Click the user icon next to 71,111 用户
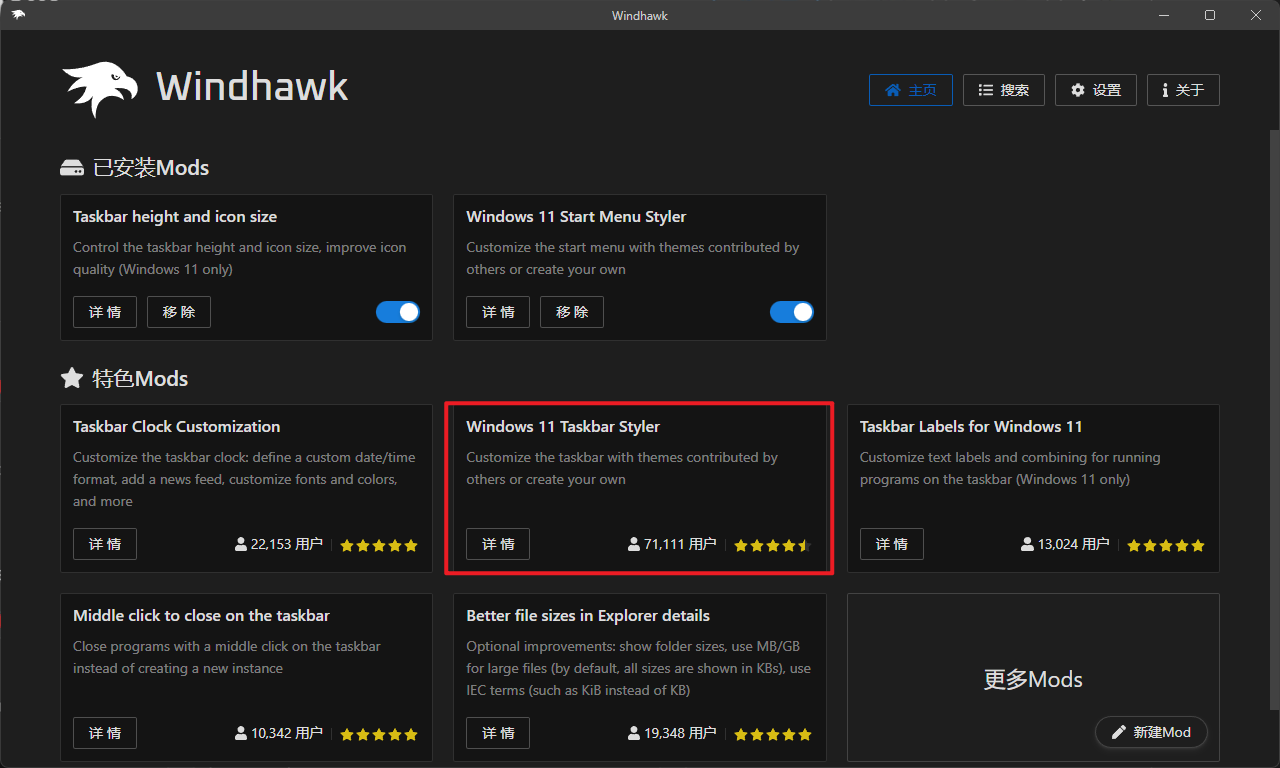The height and width of the screenshot is (768, 1280). [634, 544]
